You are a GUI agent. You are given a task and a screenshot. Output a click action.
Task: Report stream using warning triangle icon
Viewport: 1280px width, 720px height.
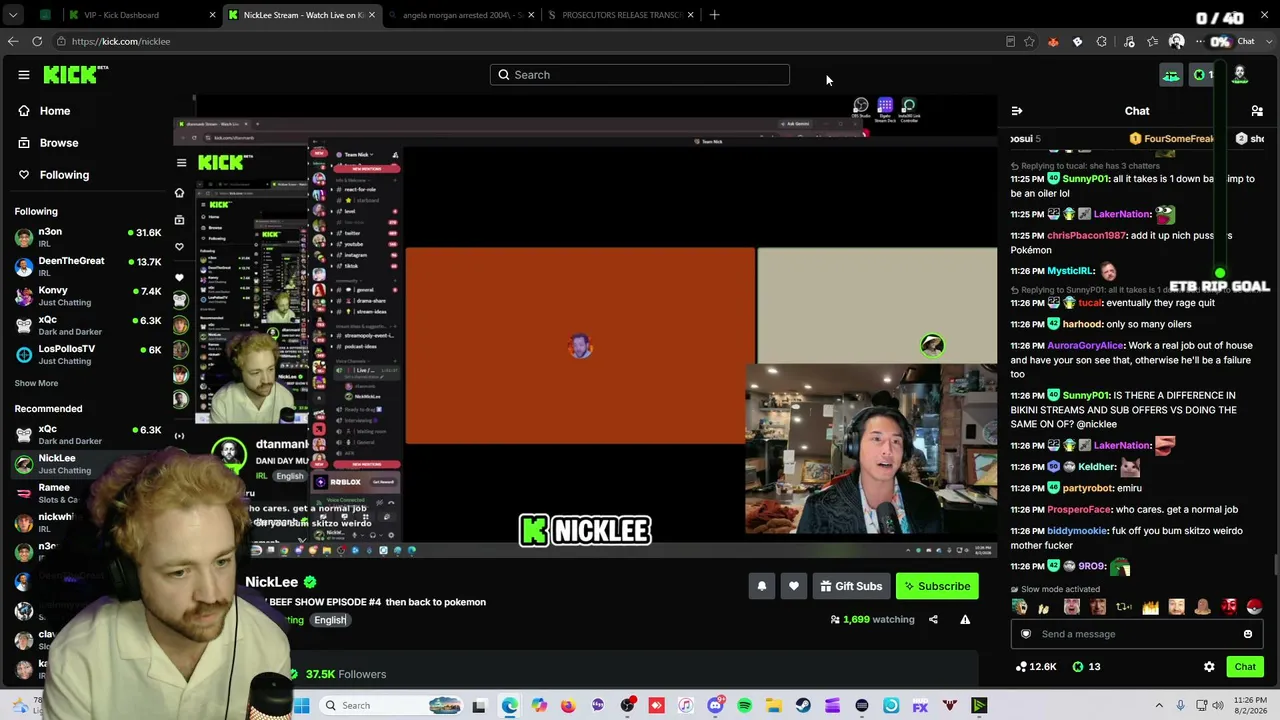(x=965, y=620)
